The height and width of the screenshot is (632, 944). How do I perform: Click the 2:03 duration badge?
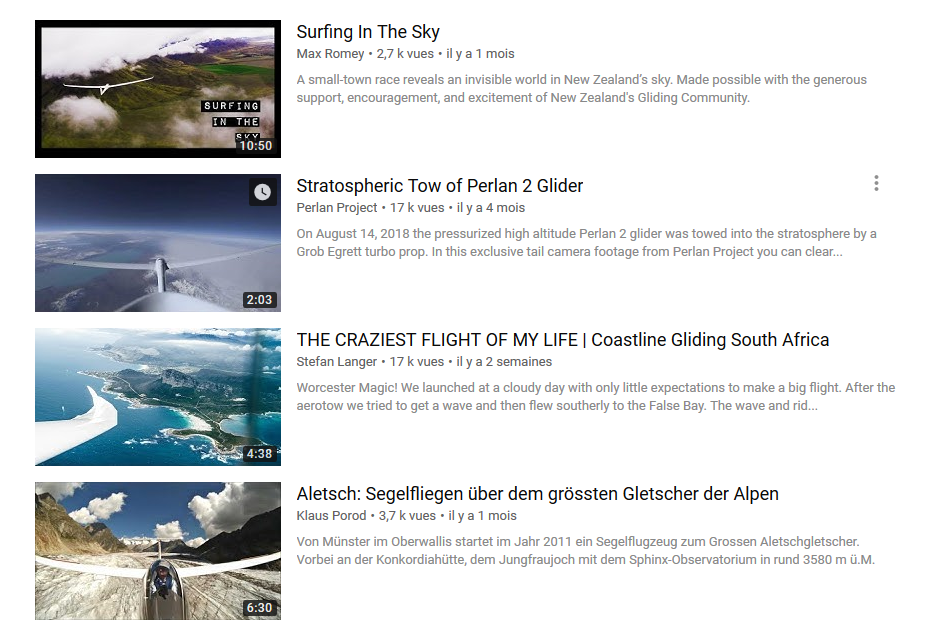[x=259, y=300]
